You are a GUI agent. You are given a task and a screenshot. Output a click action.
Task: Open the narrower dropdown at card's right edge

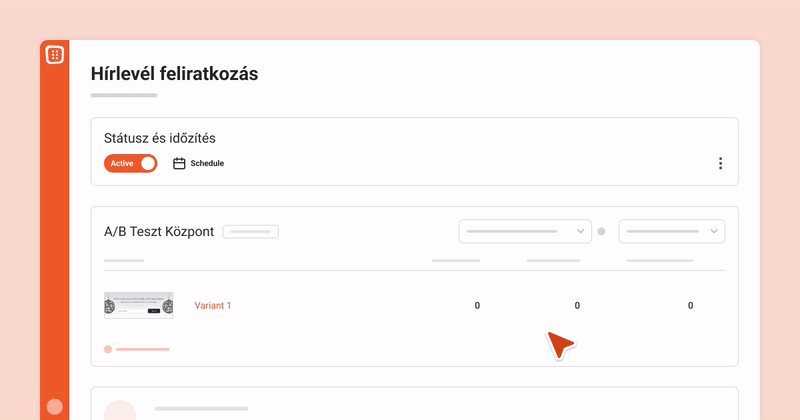click(x=672, y=231)
